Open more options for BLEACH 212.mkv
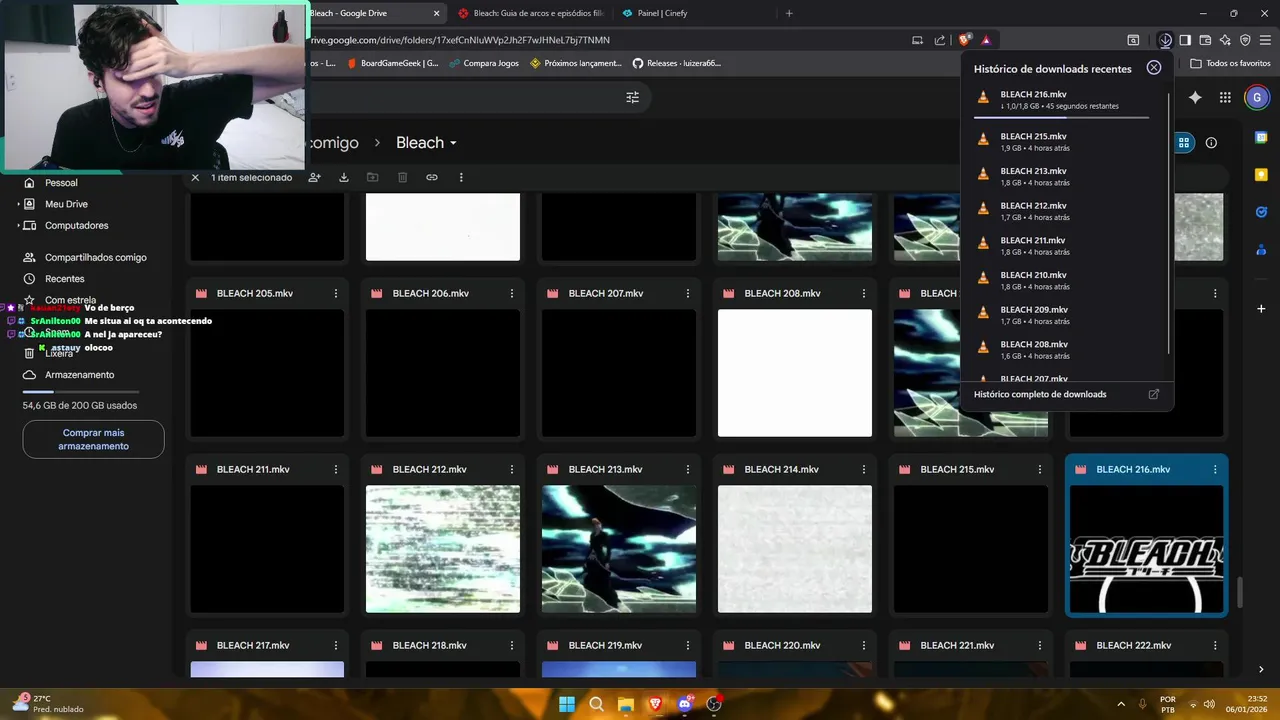The width and height of the screenshot is (1280, 720). point(512,469)
